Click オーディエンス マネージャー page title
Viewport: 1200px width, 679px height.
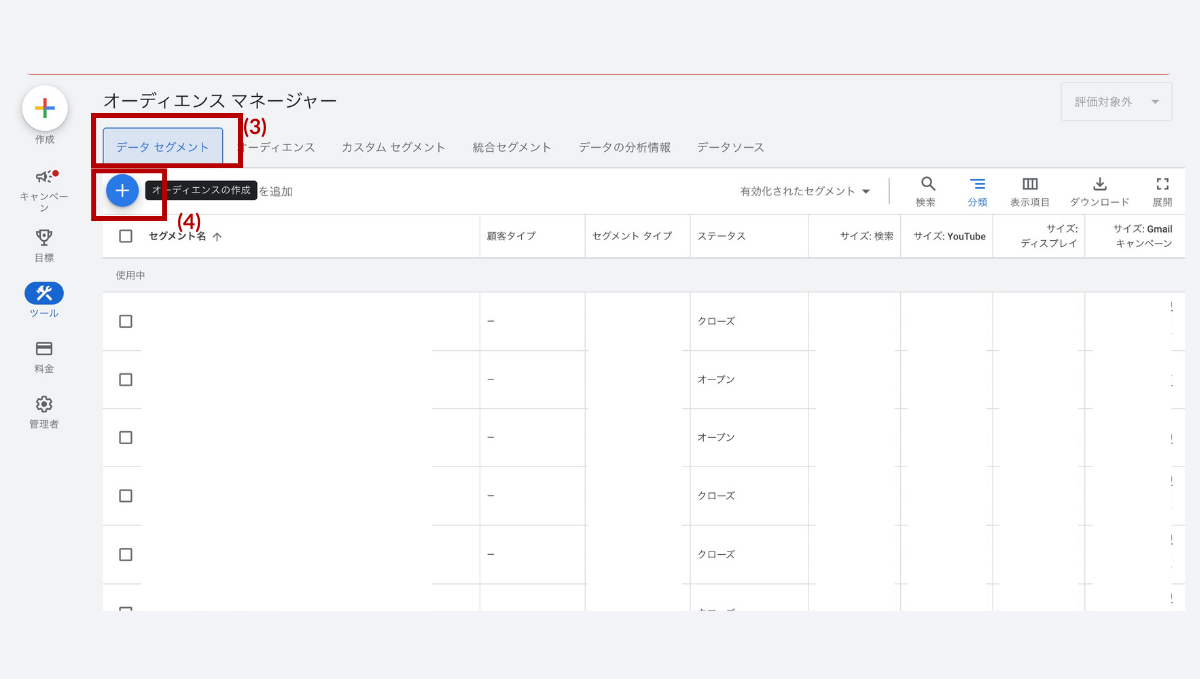click(220, 101)
